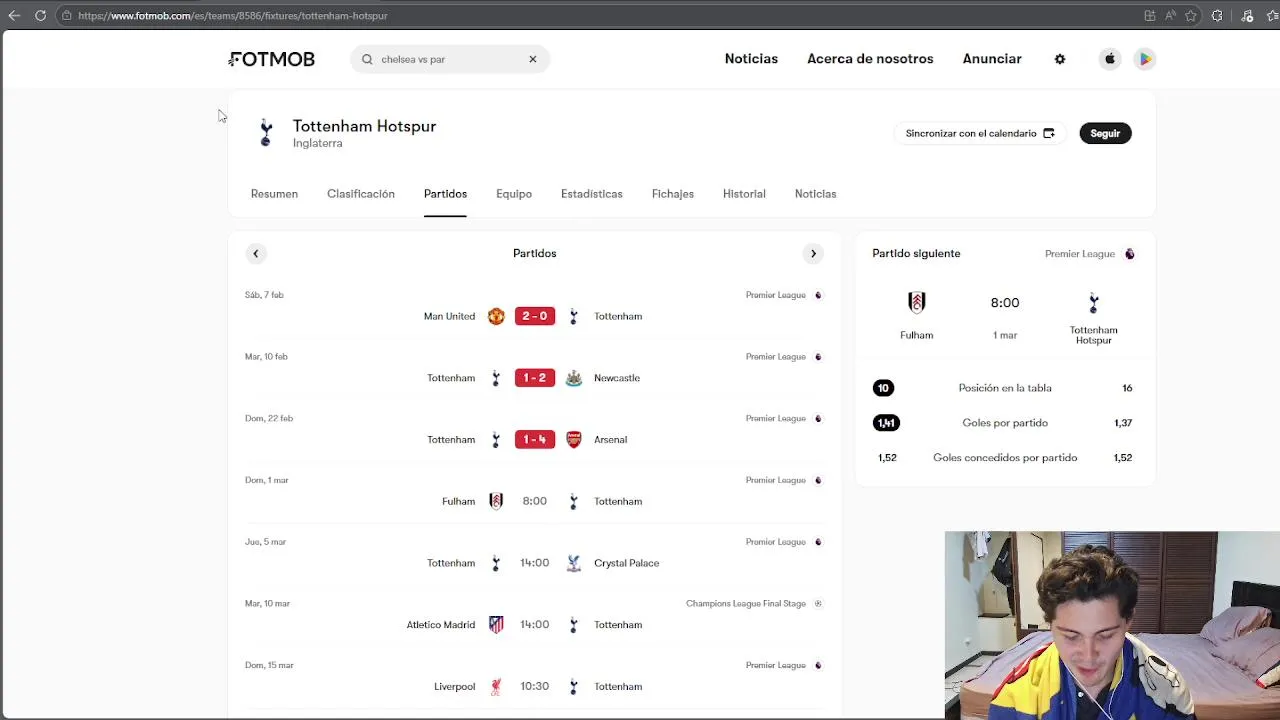Open the Estadísticas tab
The width and height of the screenshot is (1280, 720).
click(592, 194)
